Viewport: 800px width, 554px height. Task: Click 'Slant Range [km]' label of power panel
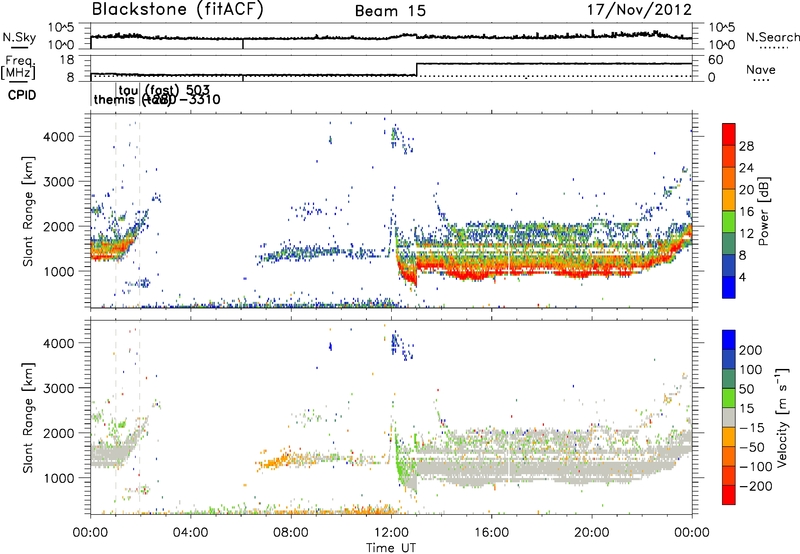click(28, 211)
